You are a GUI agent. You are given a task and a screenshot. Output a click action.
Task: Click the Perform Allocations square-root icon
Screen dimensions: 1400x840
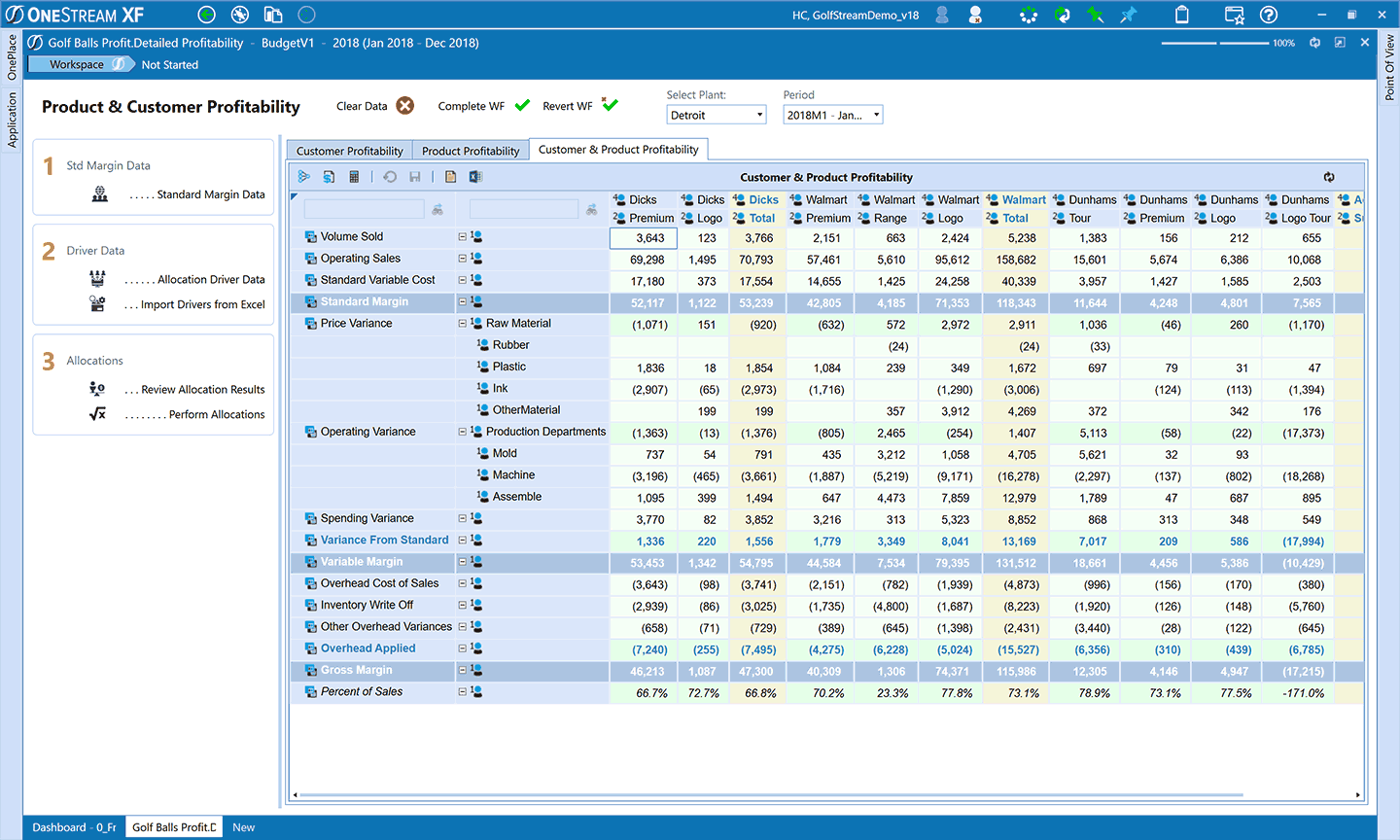tap(97, 414)
